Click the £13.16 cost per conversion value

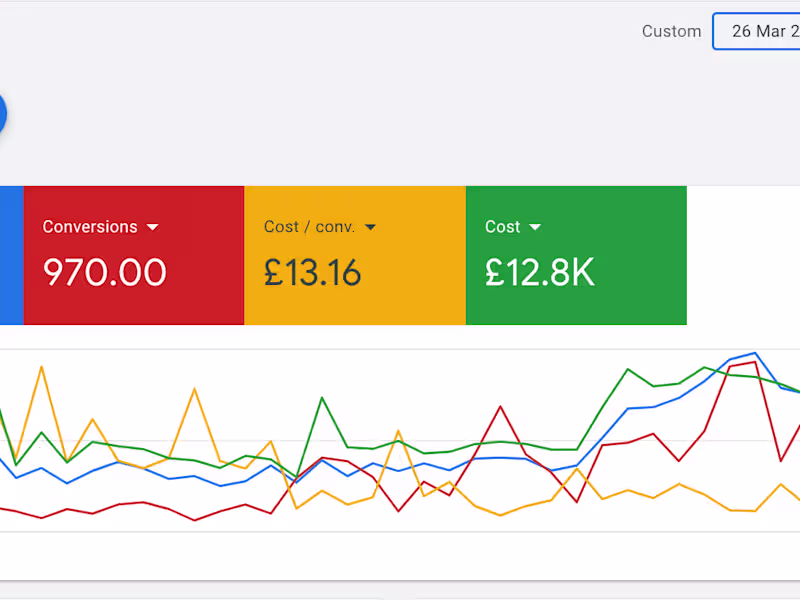point(312,272)
